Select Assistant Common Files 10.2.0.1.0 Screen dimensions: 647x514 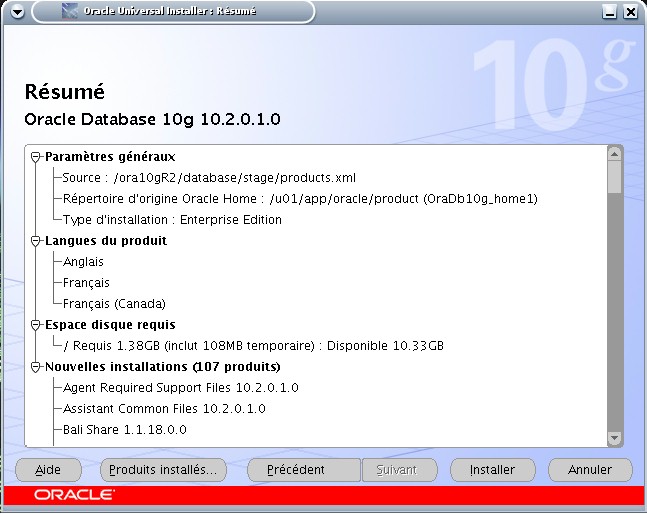[164, 409]
